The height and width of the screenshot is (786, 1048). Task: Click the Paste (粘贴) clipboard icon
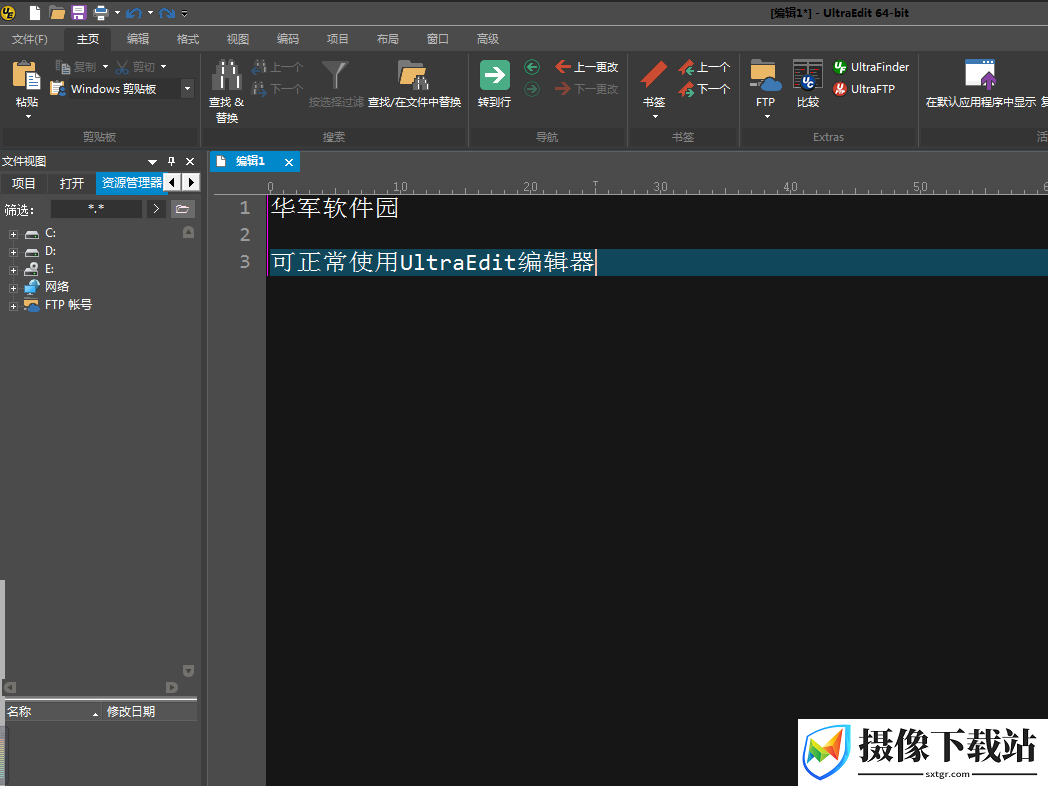pyautogui.click(x=27, y=76)
